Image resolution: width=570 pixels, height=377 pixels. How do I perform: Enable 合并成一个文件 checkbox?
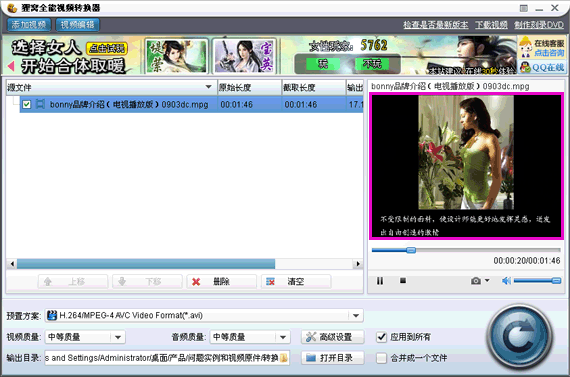381,358
